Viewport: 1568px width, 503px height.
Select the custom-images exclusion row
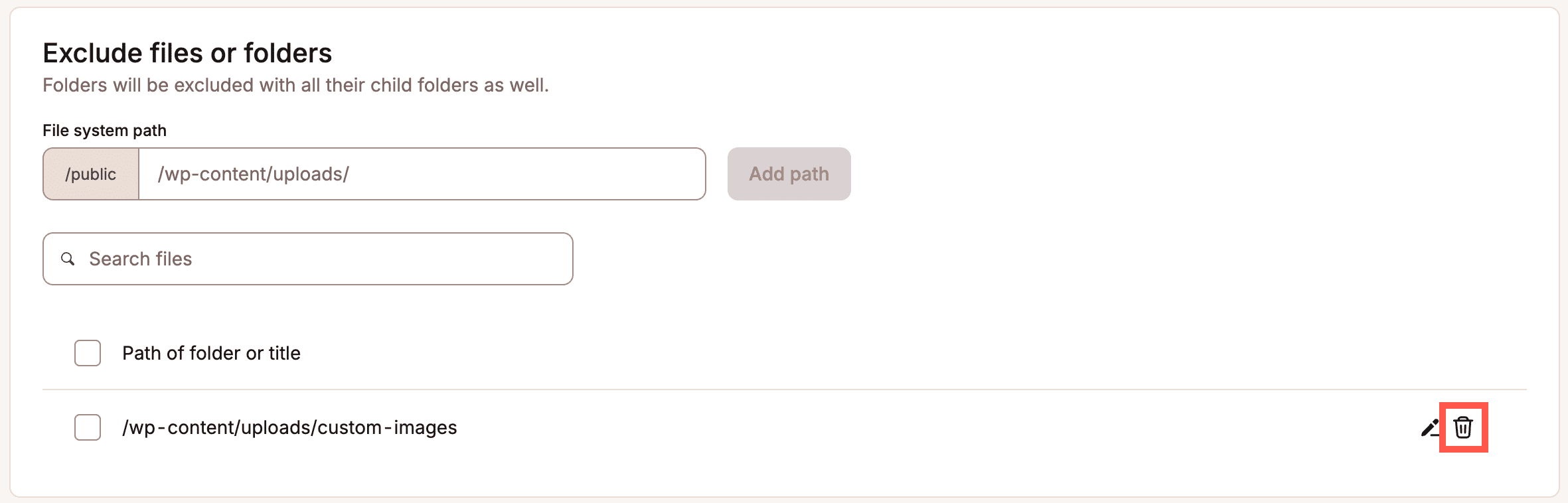[x=289, y=428]
